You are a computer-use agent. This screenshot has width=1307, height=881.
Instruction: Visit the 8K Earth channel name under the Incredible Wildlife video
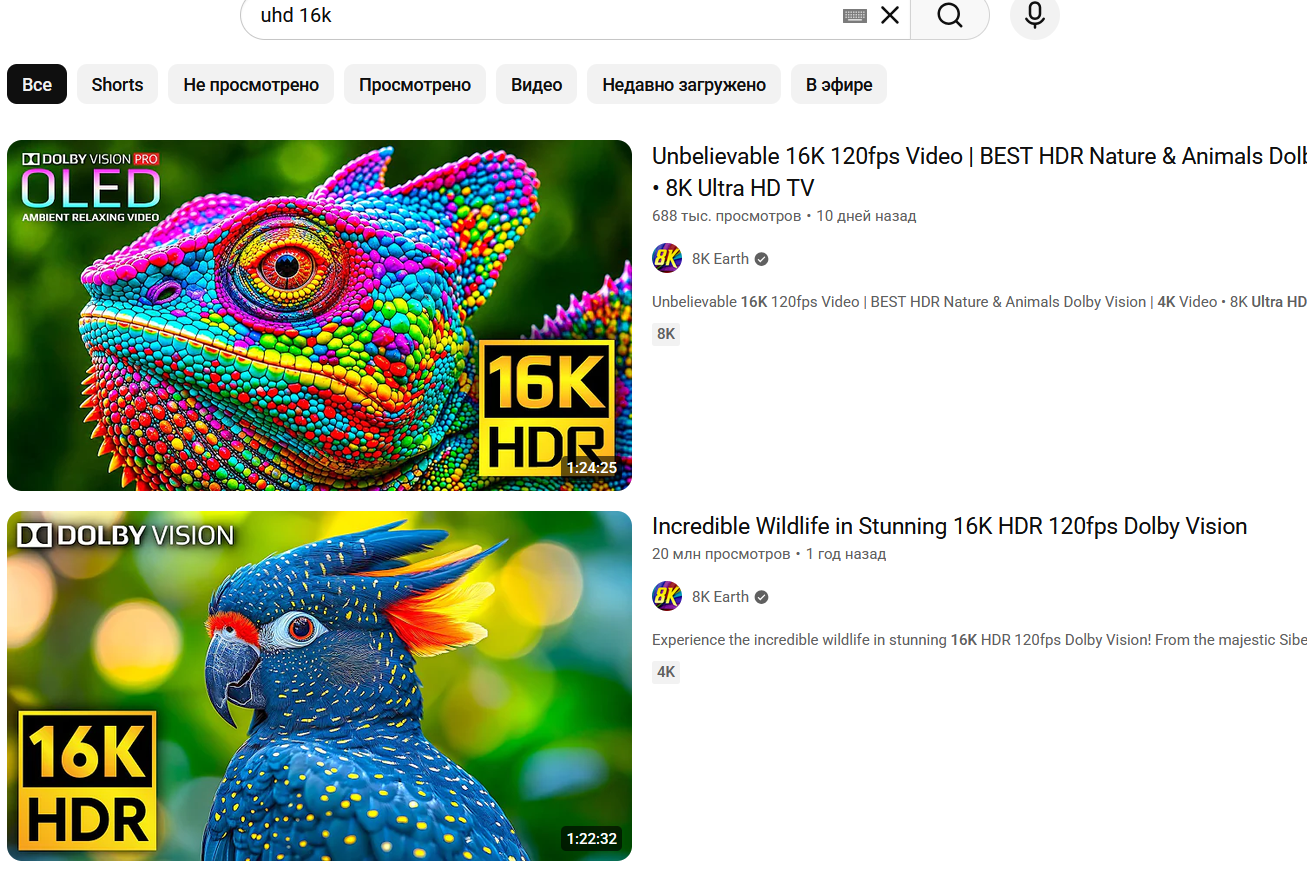[720, 597]
